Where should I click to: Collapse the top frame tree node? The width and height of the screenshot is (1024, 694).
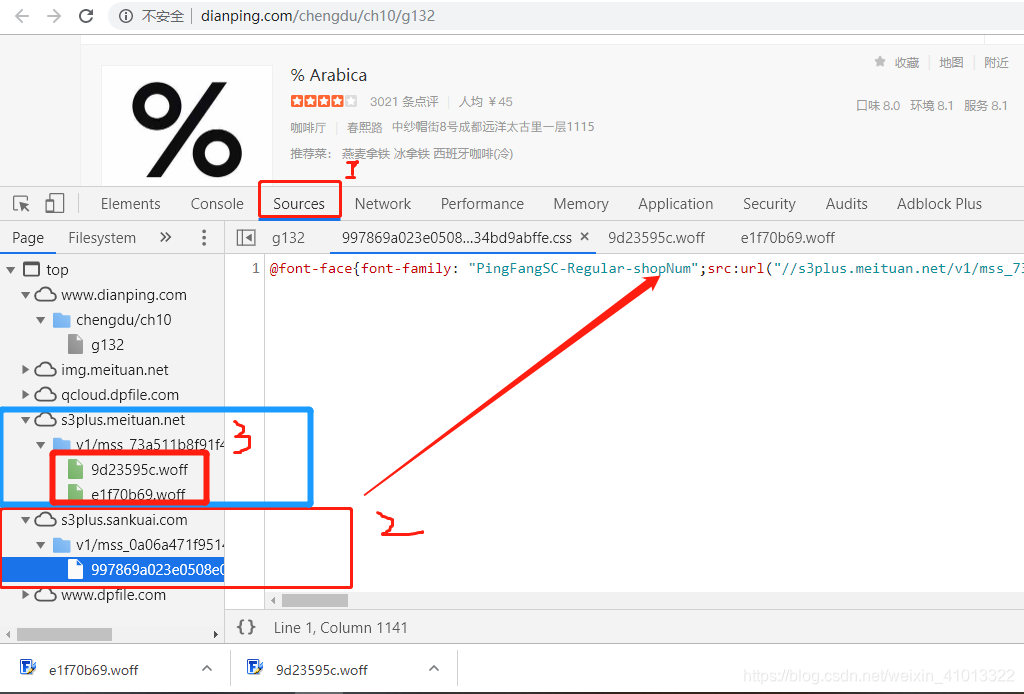coord(10,270)
